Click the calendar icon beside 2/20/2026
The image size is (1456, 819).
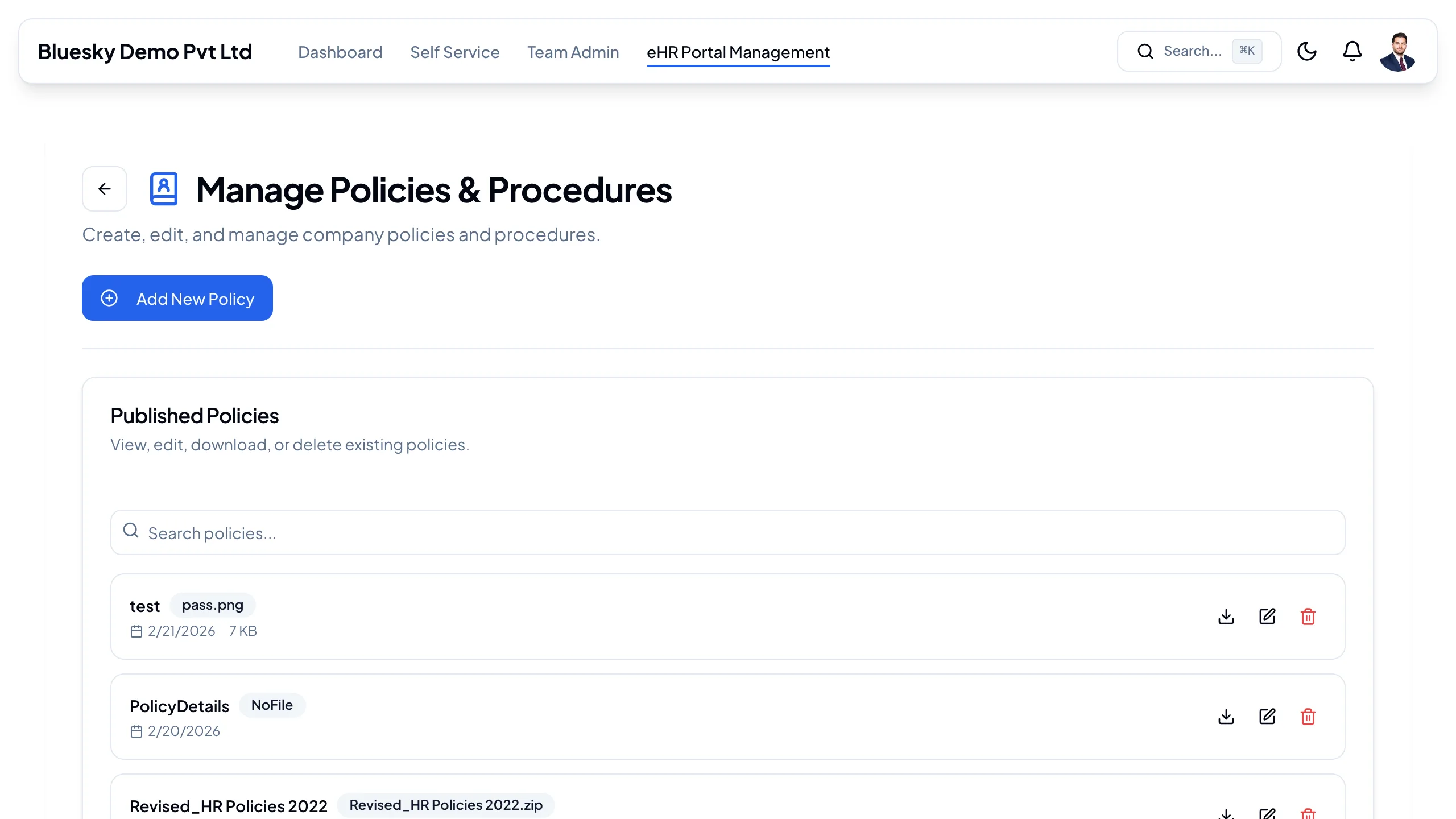pyautogui.click(x=136, y=732)
